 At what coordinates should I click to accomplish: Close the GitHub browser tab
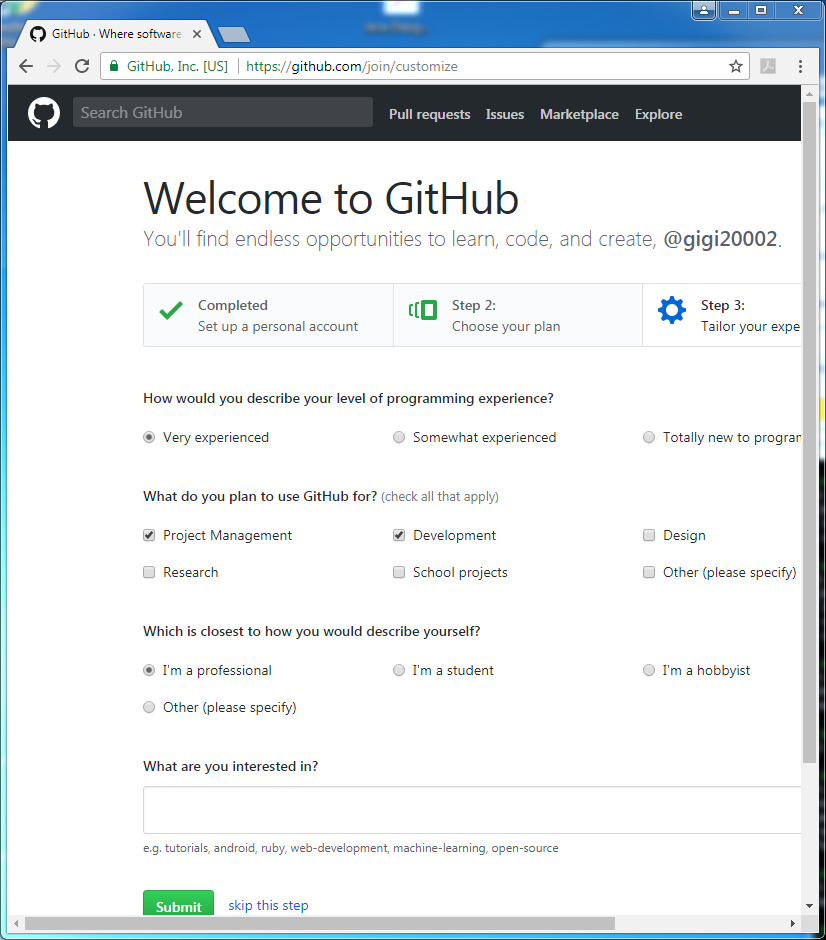tap(197, 34)
